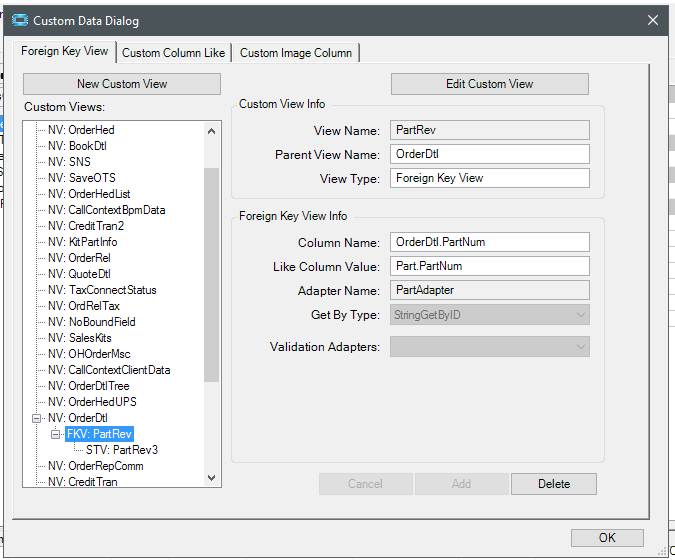This screenshot has height=560, width=675.
Task: Select NV: OrdRelTax tree item
Action: tap(84, 306)
